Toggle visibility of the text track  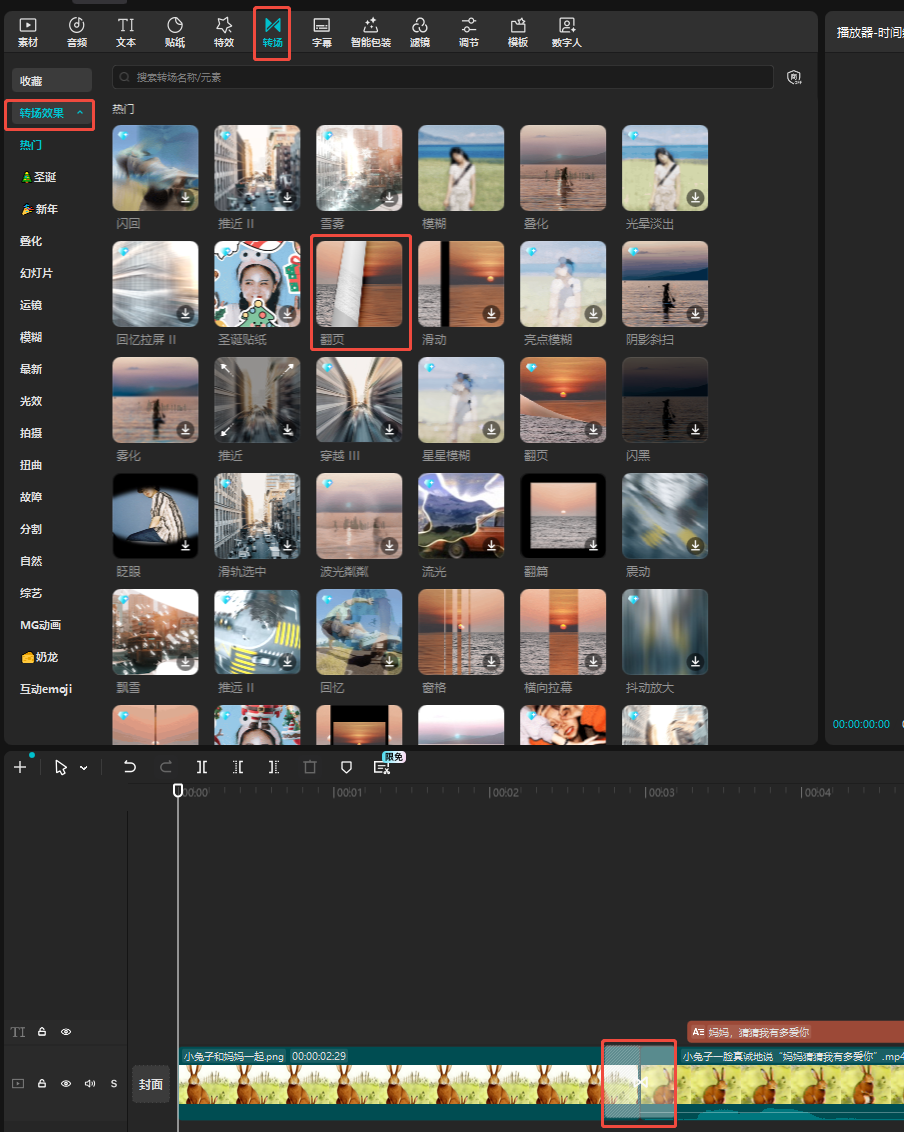point(66,1031)
